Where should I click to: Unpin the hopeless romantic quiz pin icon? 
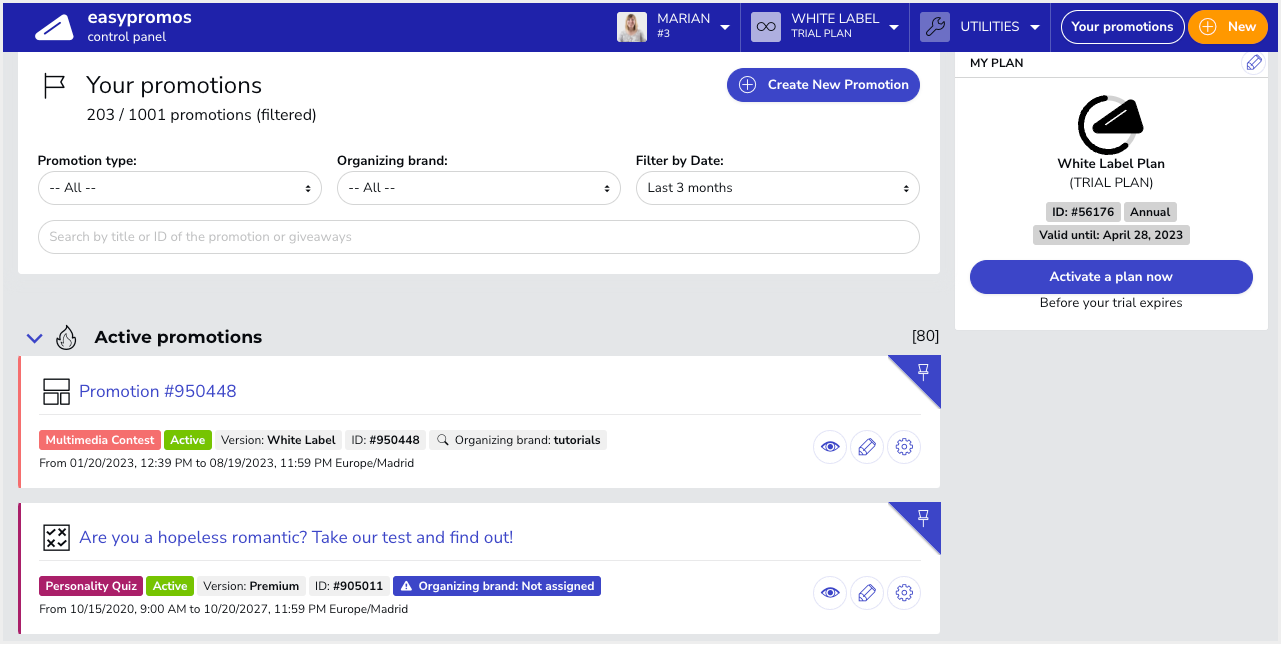(x=923, y=518)
